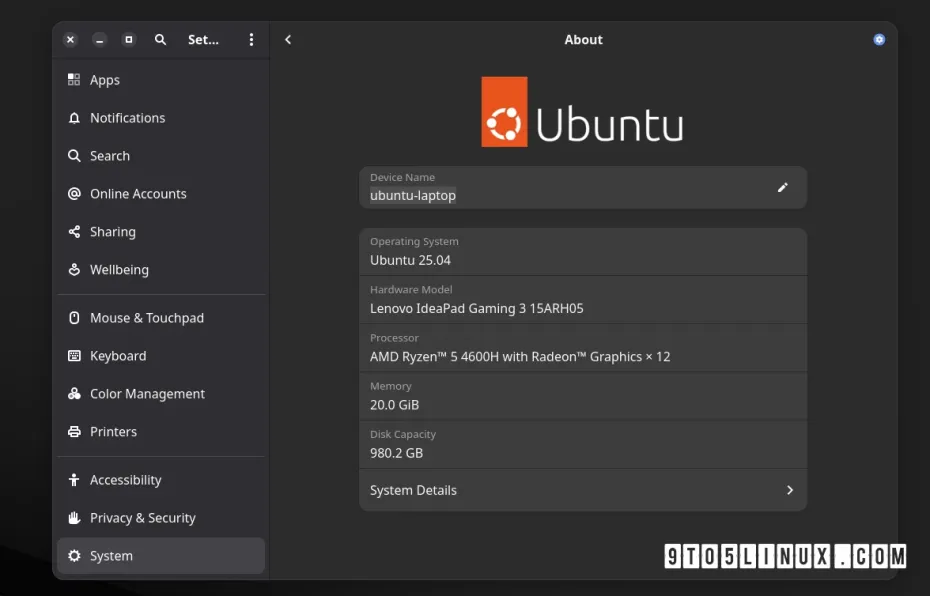
Task: Expand System Details with the chevron
Action: 789,490
